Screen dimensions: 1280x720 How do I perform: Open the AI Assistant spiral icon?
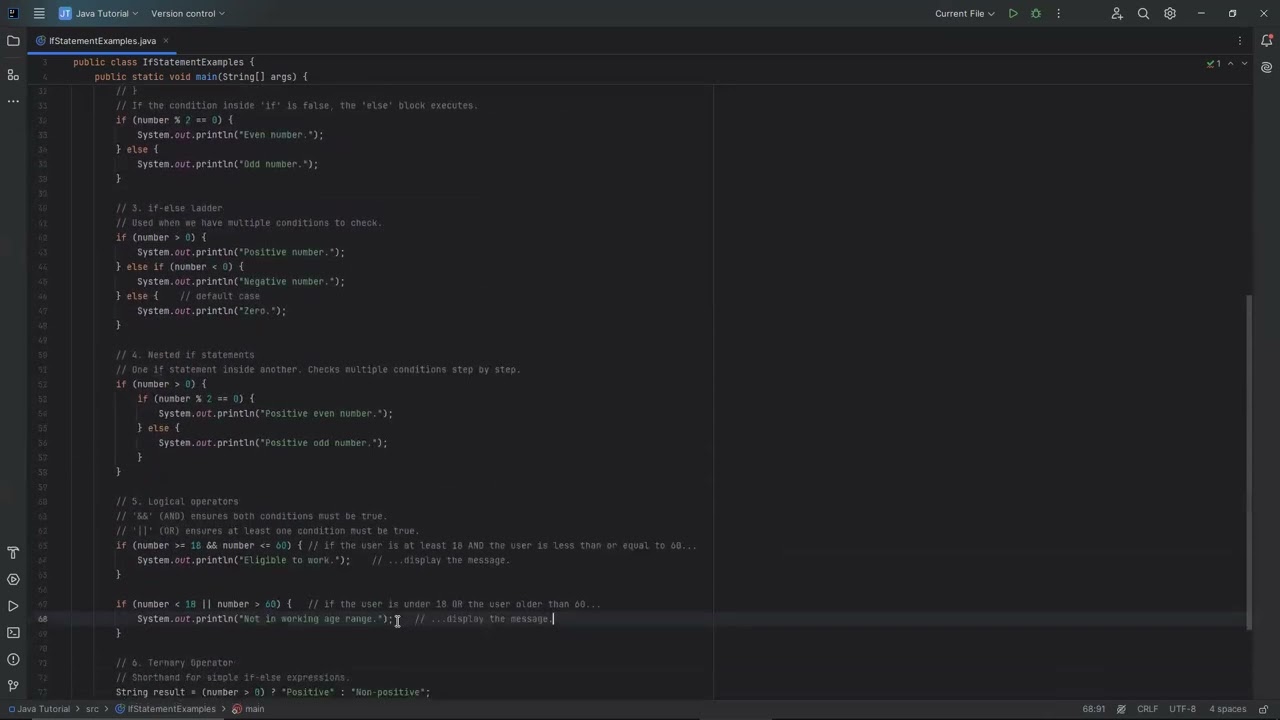pos(1266,68)
